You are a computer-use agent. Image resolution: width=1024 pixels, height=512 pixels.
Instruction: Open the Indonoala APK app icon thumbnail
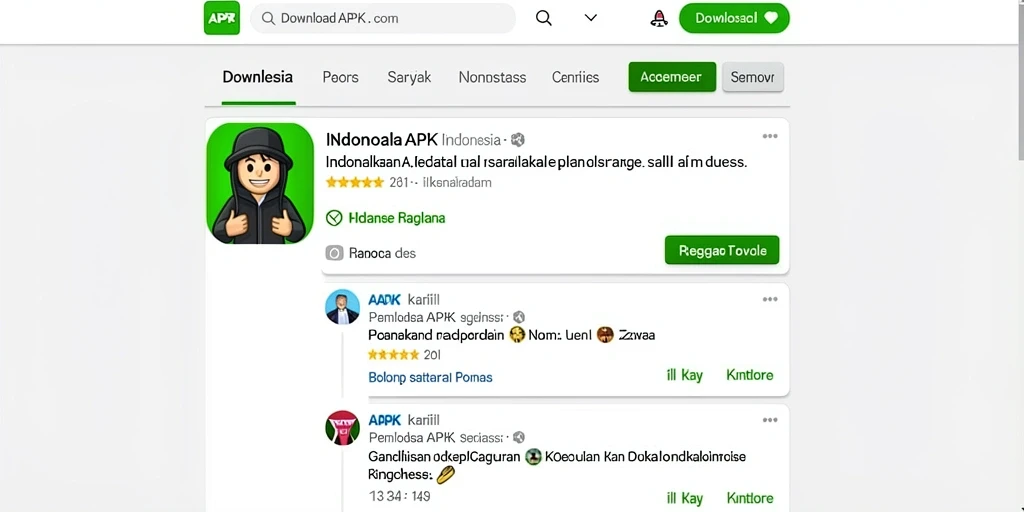[260, 184]
